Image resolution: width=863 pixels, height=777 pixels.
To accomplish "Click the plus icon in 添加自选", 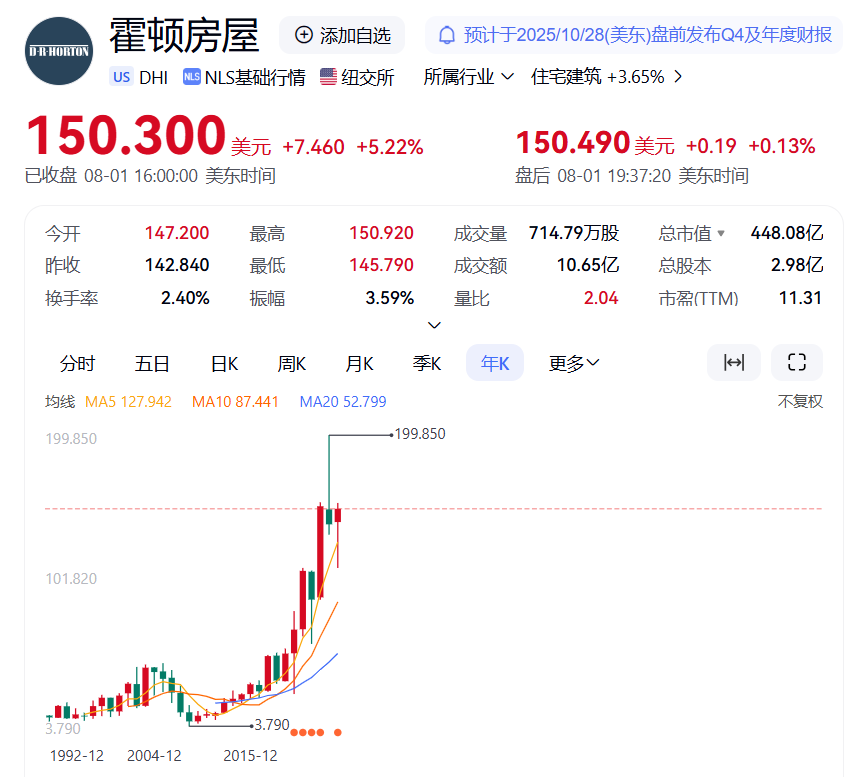I will tap(304, 35).
